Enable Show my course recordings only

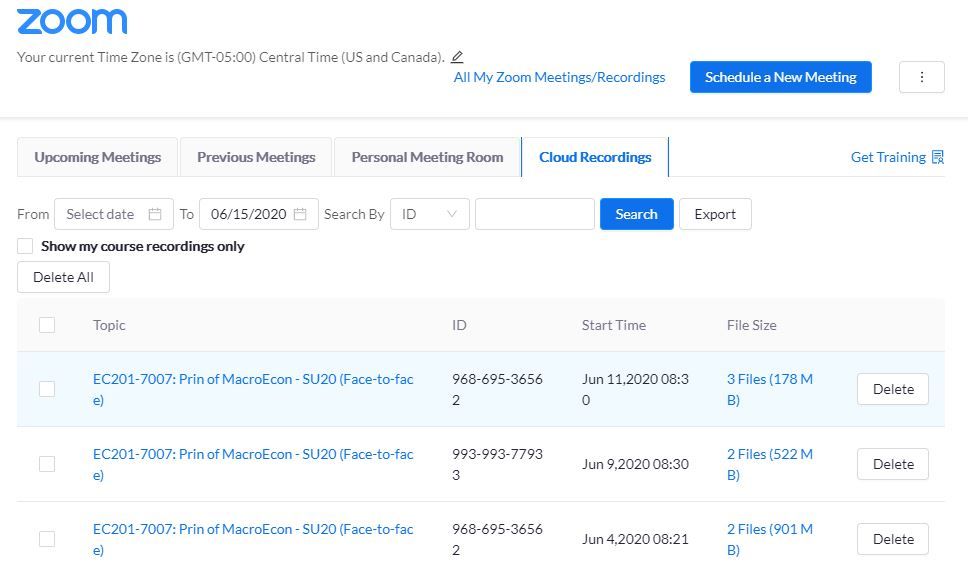click(24, 246)
